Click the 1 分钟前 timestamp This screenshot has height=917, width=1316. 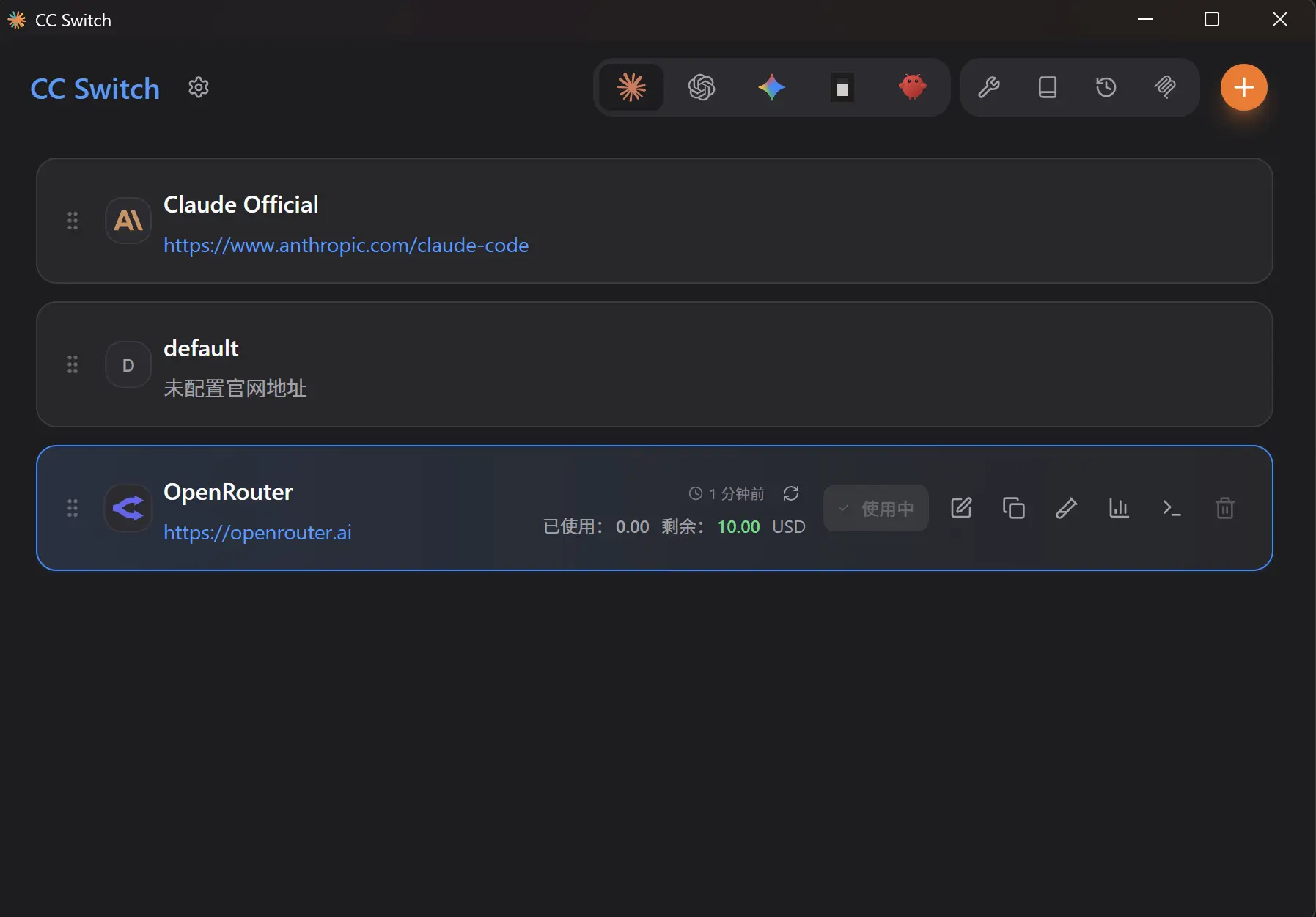point(736,494)
